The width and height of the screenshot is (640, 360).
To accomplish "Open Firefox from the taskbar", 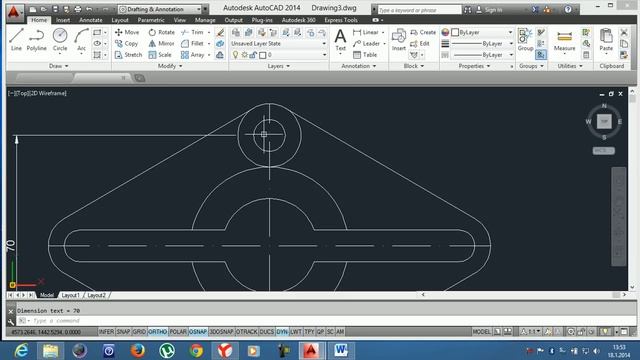I will pos(138,351).
